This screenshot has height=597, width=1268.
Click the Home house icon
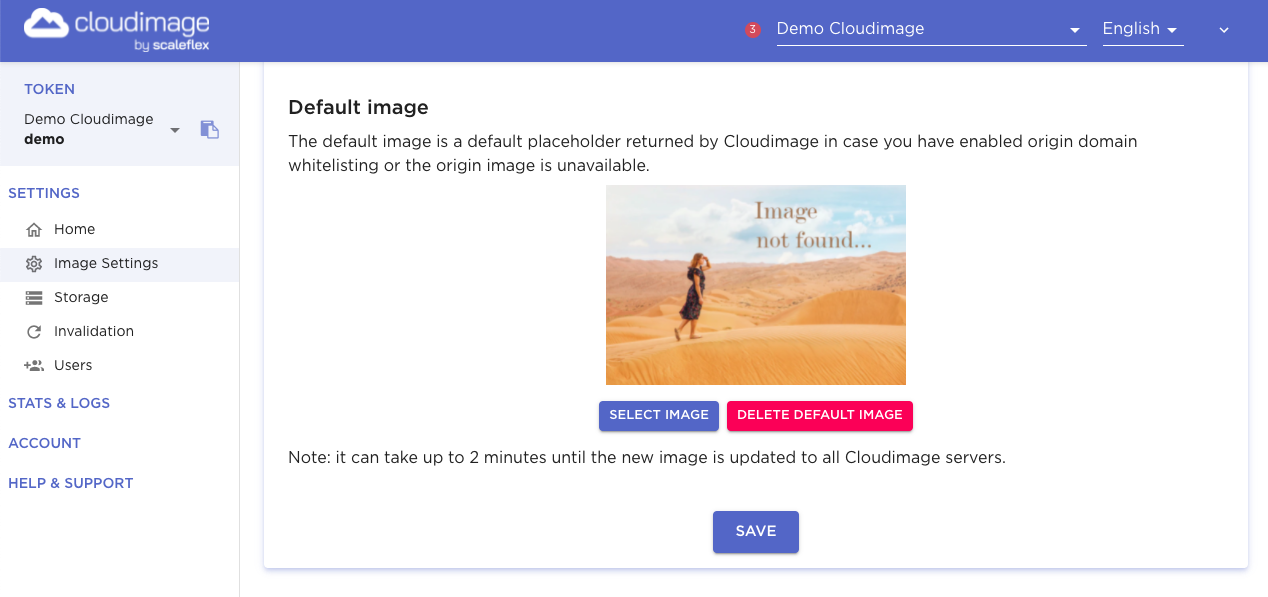click(x=34, y=230)
